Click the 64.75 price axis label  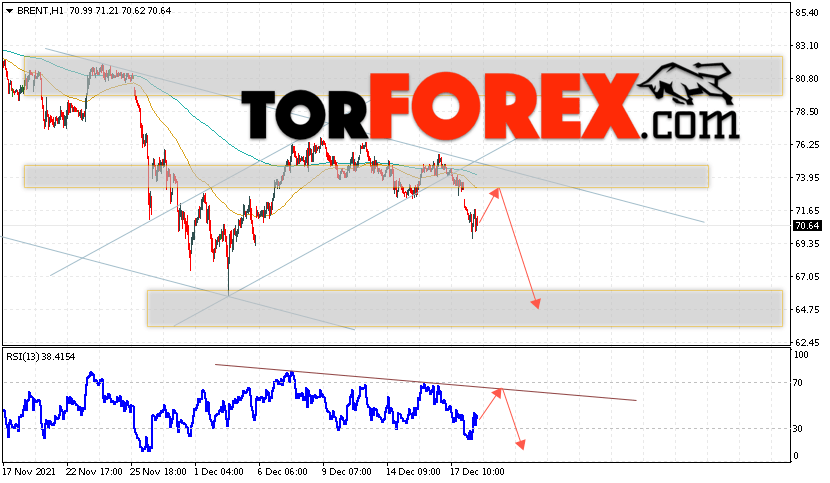point(807,309)
